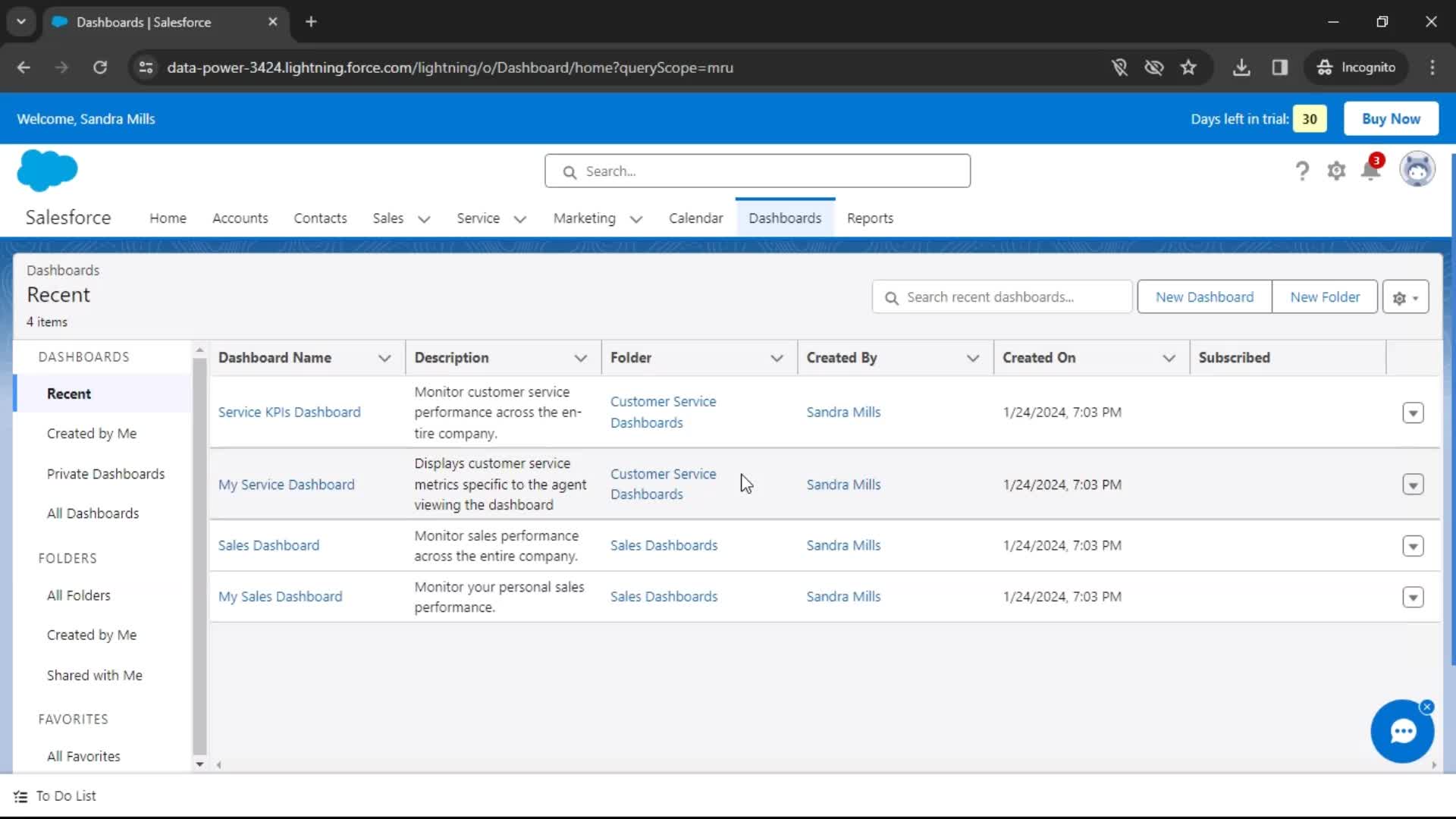Open list view controls gear dropdown

pyautogui.click(x=1405, y=297)
